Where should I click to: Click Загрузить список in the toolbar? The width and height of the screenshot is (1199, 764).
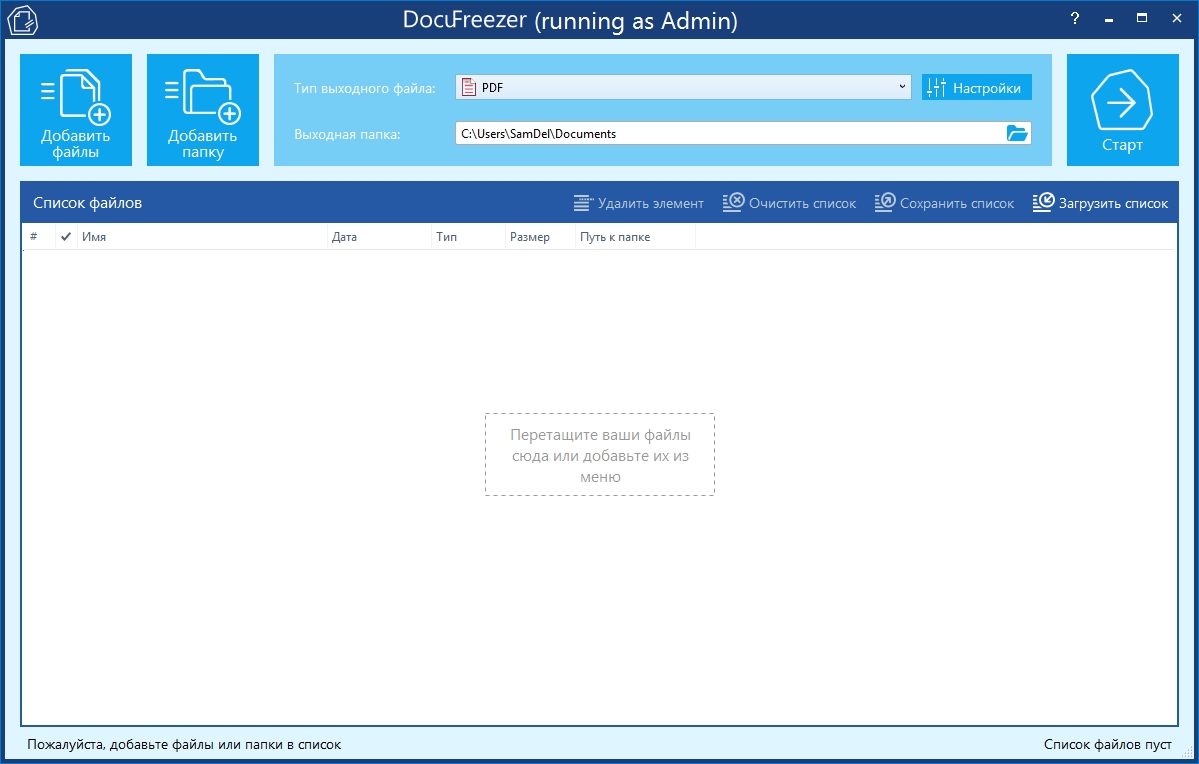(x=1100, y=203)
